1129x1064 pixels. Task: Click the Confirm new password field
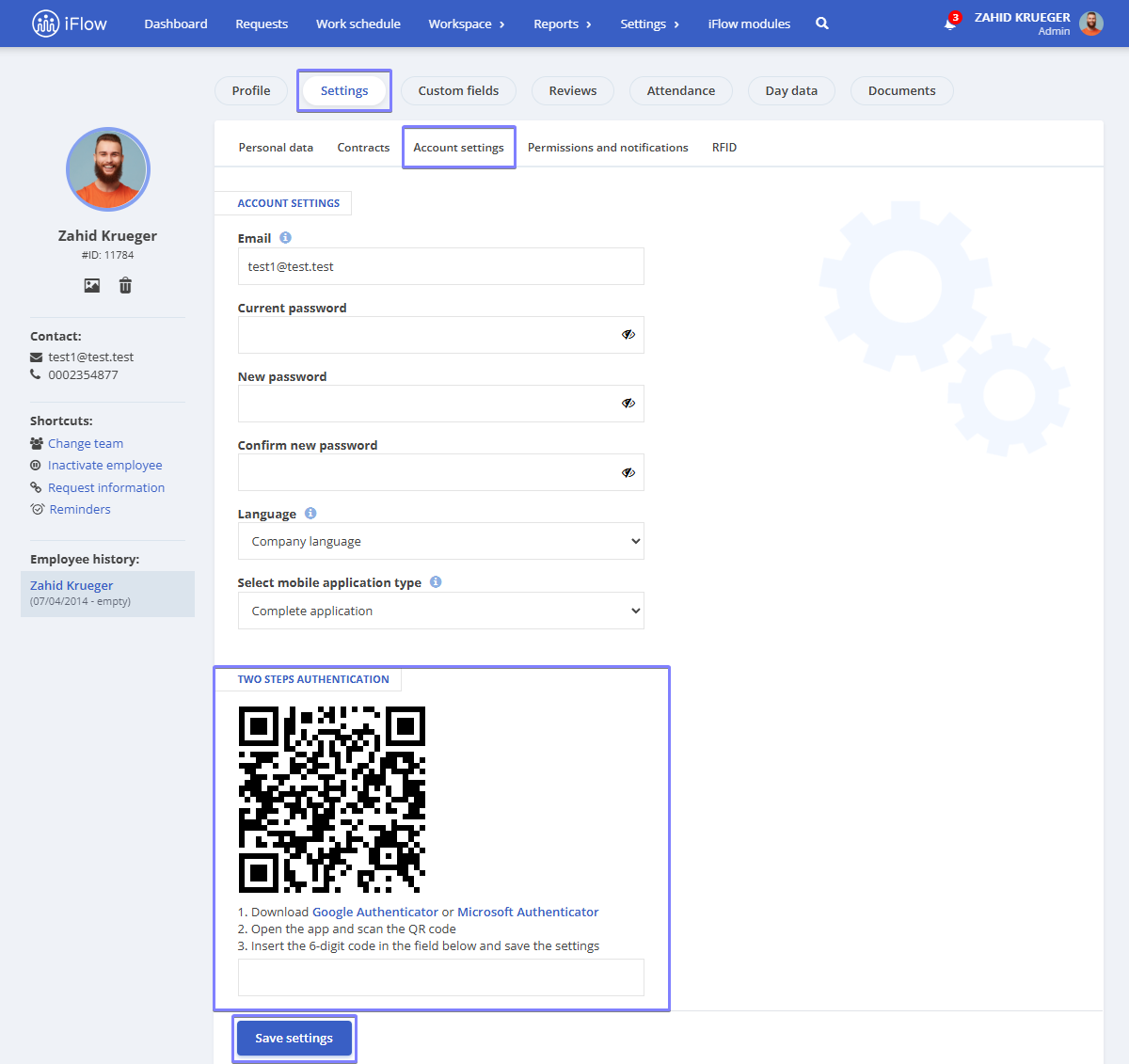click(x=441, y=472)
